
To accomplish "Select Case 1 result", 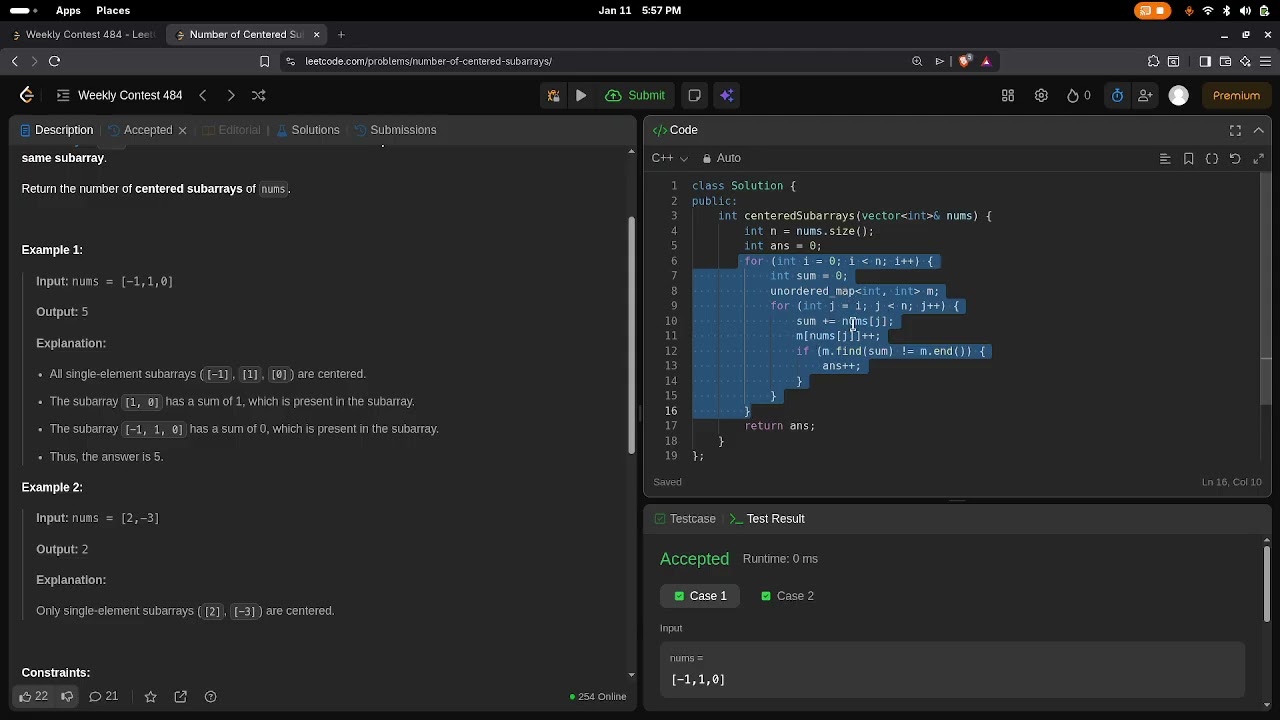I will (700, 596).
